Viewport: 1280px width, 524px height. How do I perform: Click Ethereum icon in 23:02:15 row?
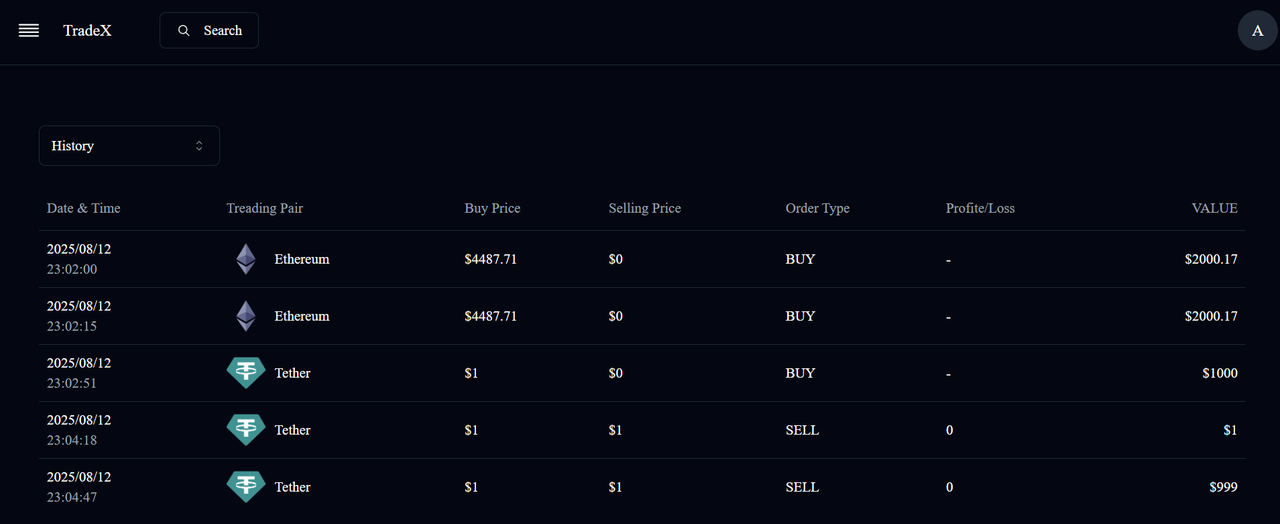[246, 316]
